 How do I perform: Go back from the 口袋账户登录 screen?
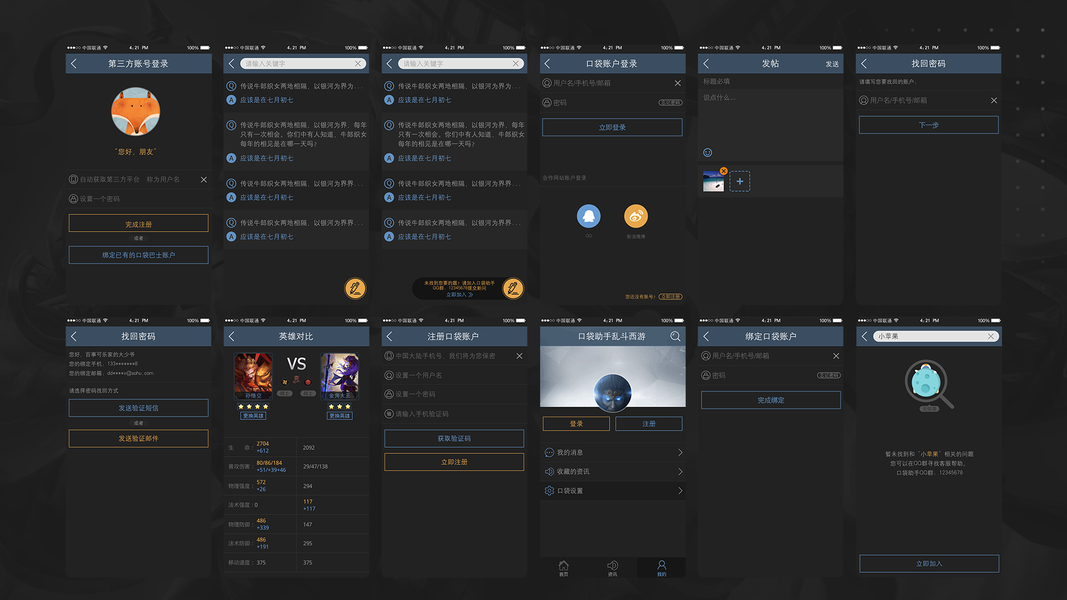coord(548,63)
